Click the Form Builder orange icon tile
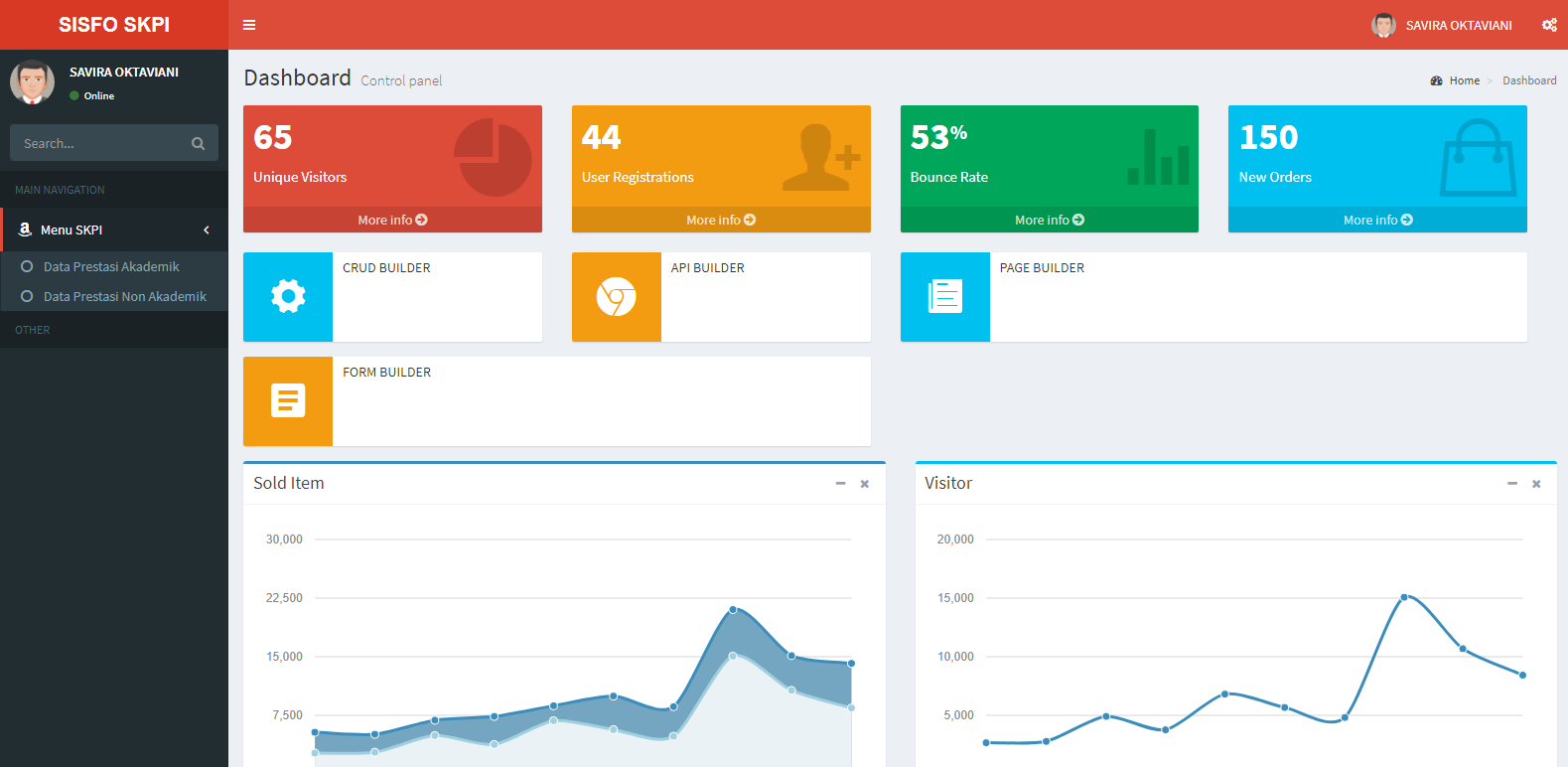This screenshot has width=1568, height=767. pyautogui.click(x=288, y=400)
